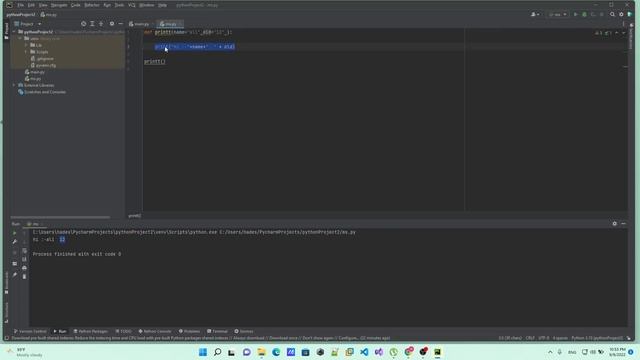Open Project panel gear options
The height and width of the screenshot is (360, 640).
(112, 24)
